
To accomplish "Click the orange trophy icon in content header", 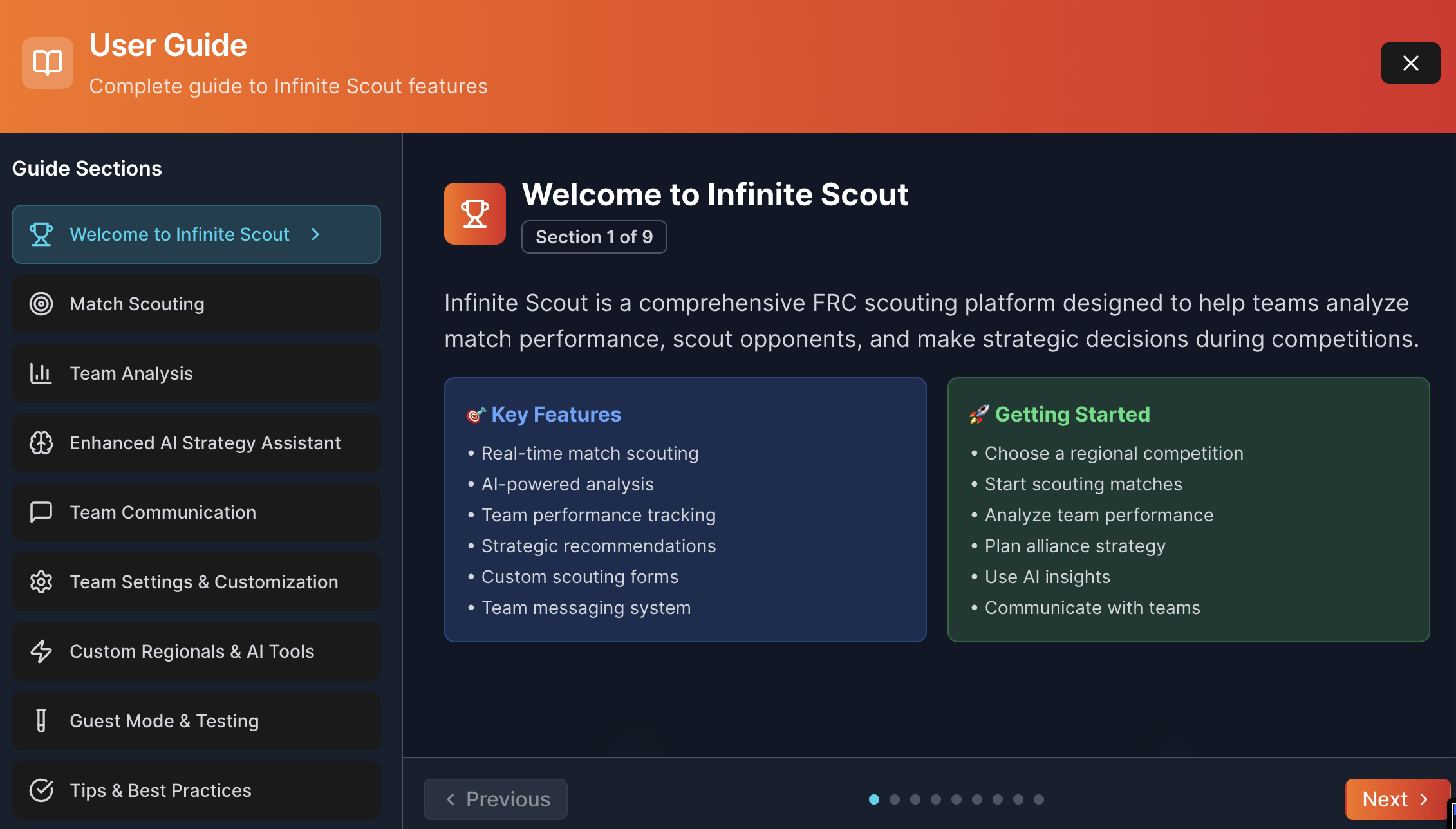I will pos(475,214).
